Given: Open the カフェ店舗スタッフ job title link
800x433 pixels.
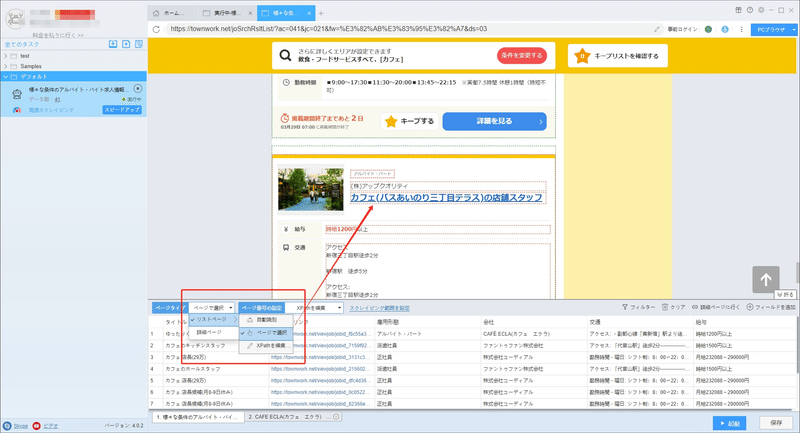Looking at the screenshot, I should (446, 197).
